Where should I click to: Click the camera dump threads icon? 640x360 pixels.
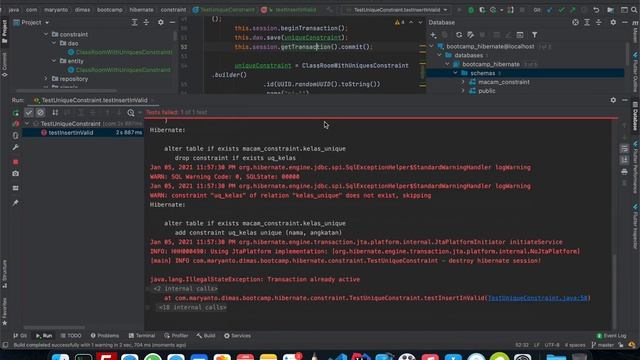(x=16, y=174)
